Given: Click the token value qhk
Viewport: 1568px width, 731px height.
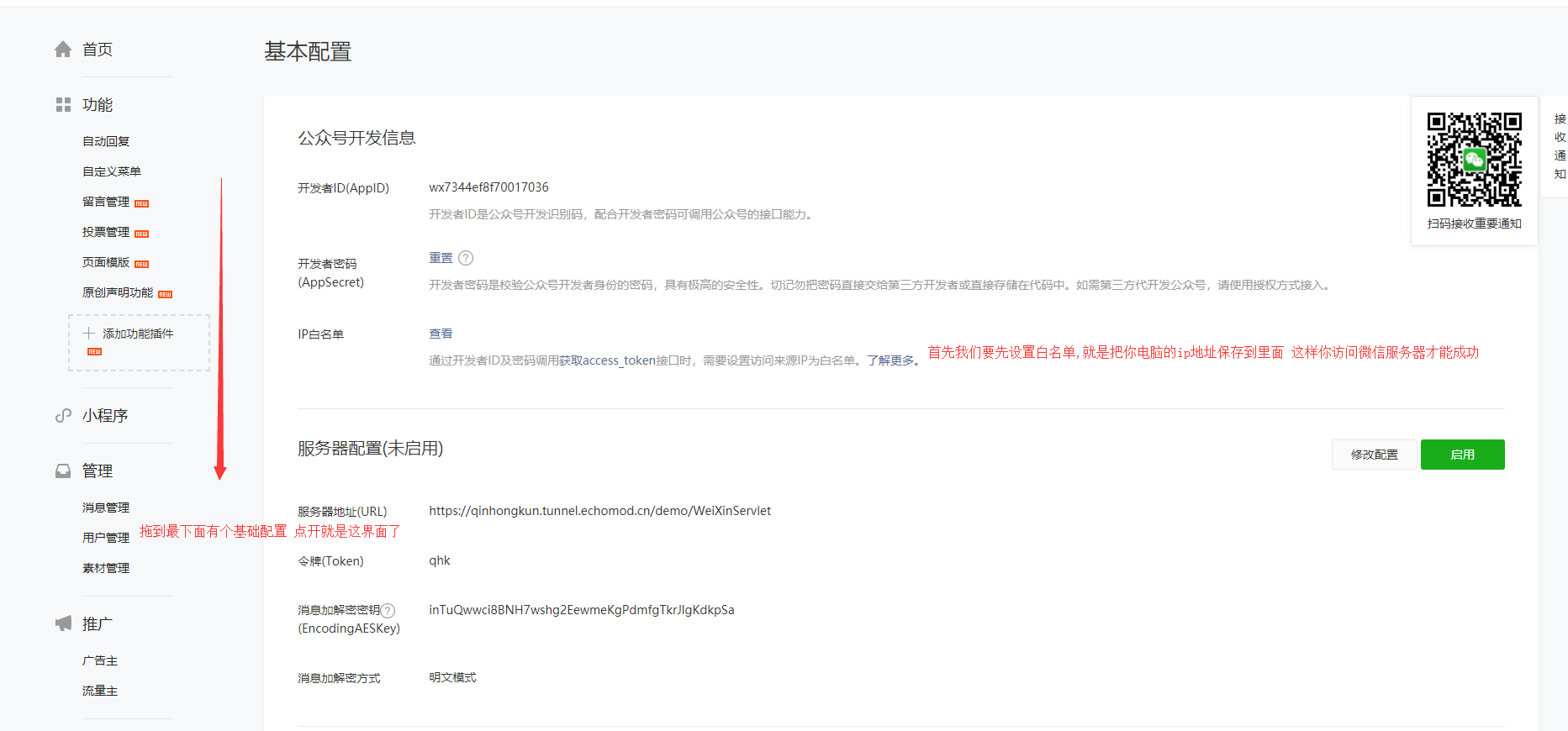Looking at the screenshot, I should click(x=440, y=560).
